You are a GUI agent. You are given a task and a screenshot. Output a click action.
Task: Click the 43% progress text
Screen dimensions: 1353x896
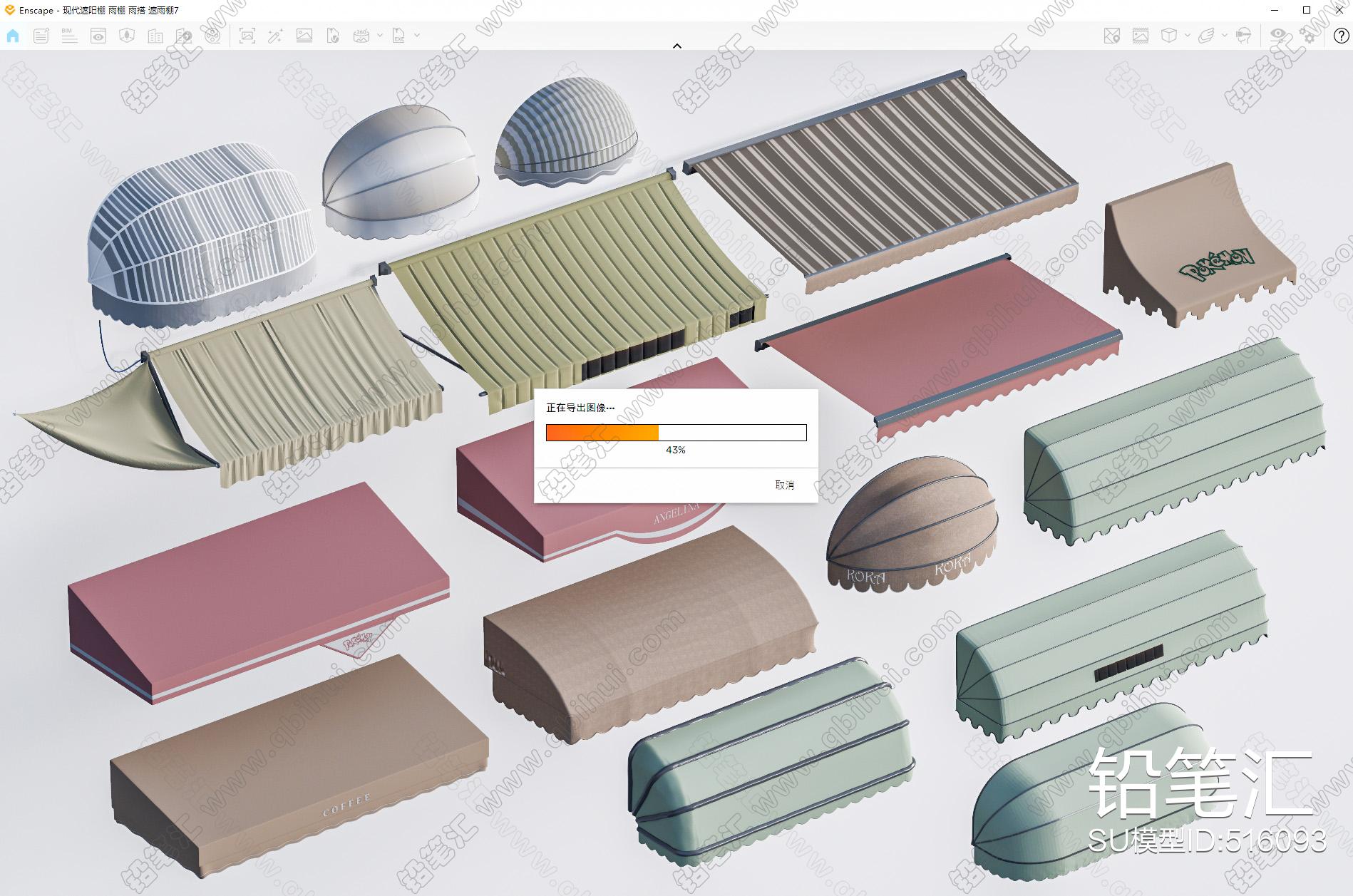(x=675, y=450)
